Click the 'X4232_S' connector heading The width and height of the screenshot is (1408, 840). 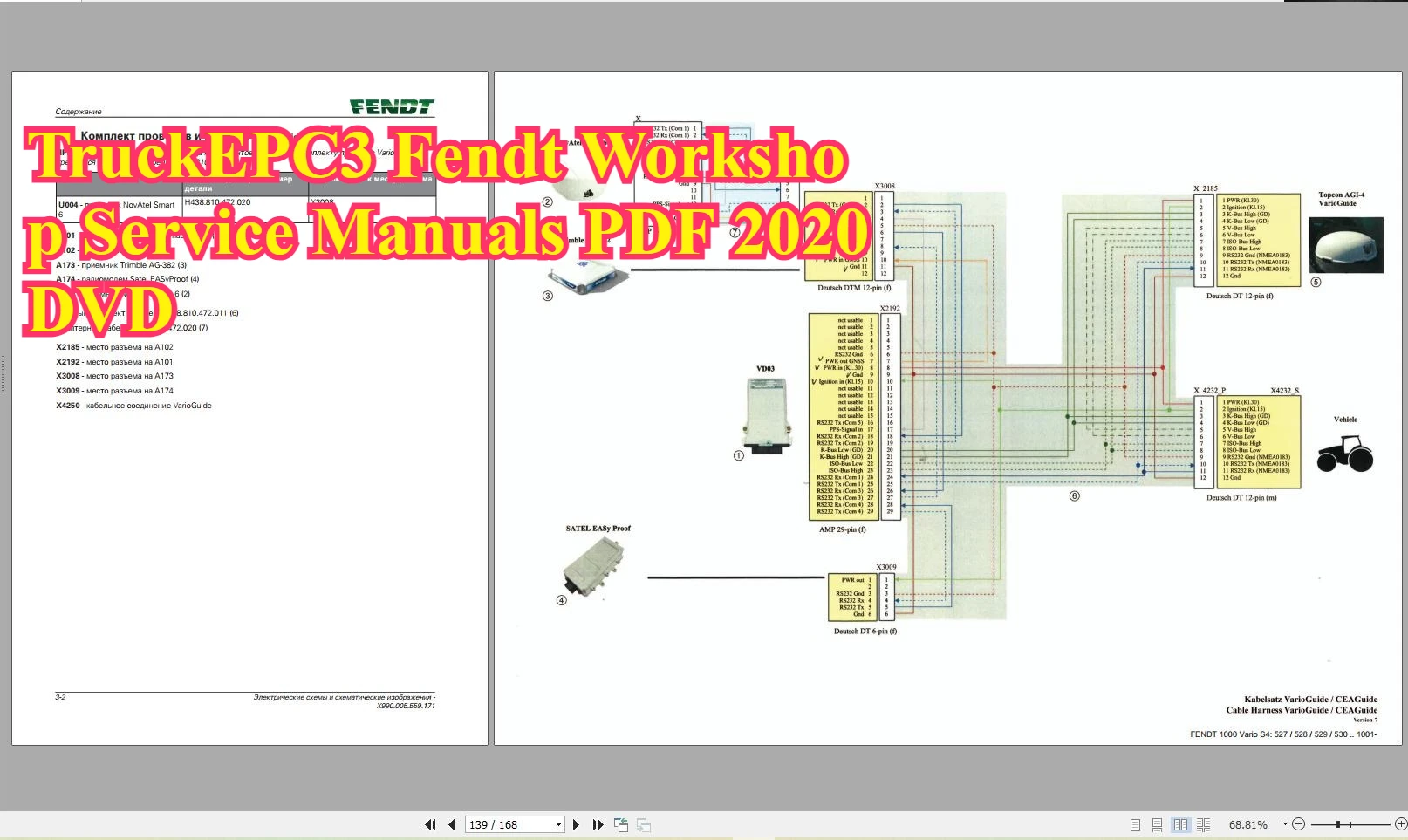(1284, 391)
